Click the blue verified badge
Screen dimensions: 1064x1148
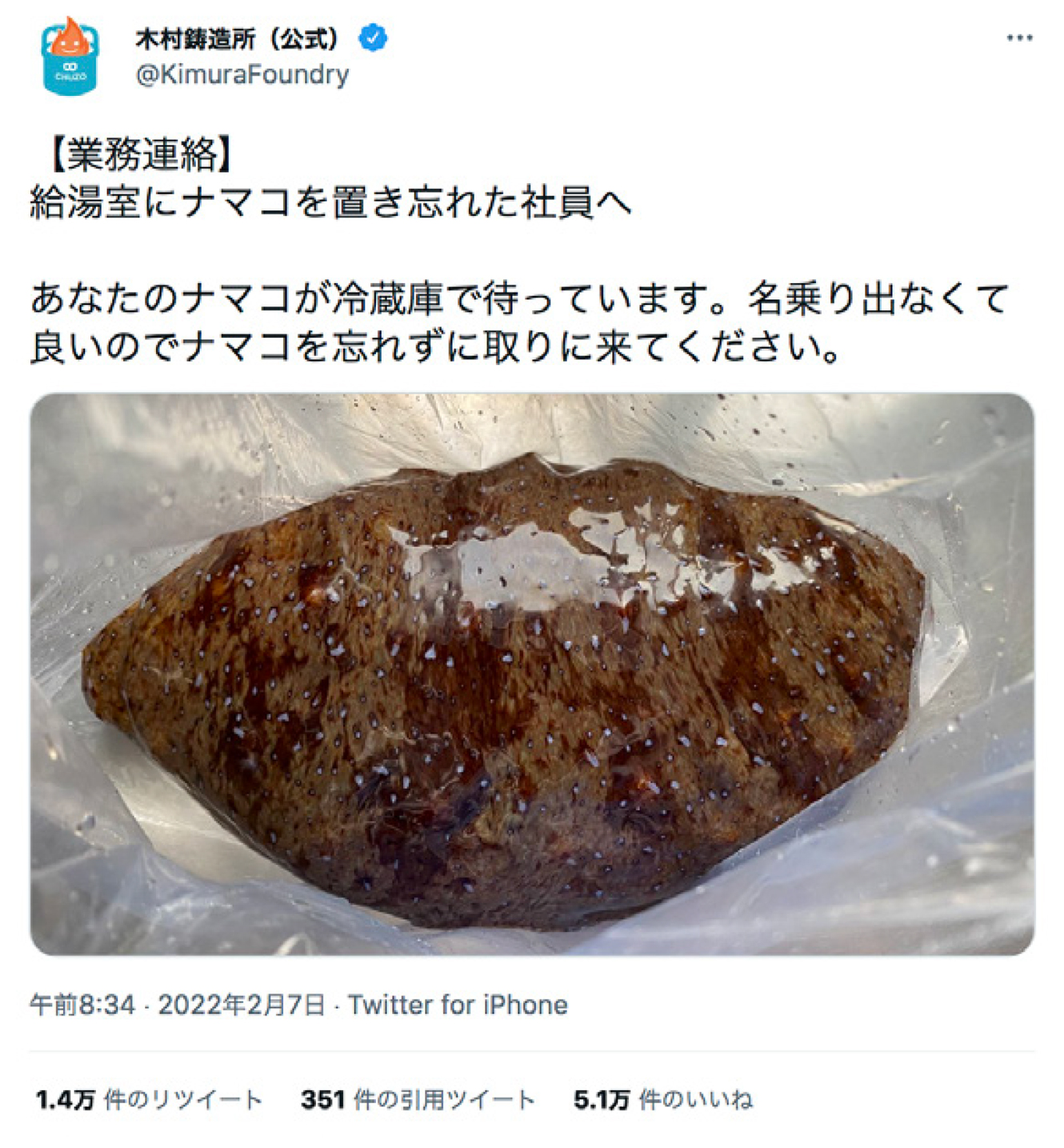click(x=373, y=37)
